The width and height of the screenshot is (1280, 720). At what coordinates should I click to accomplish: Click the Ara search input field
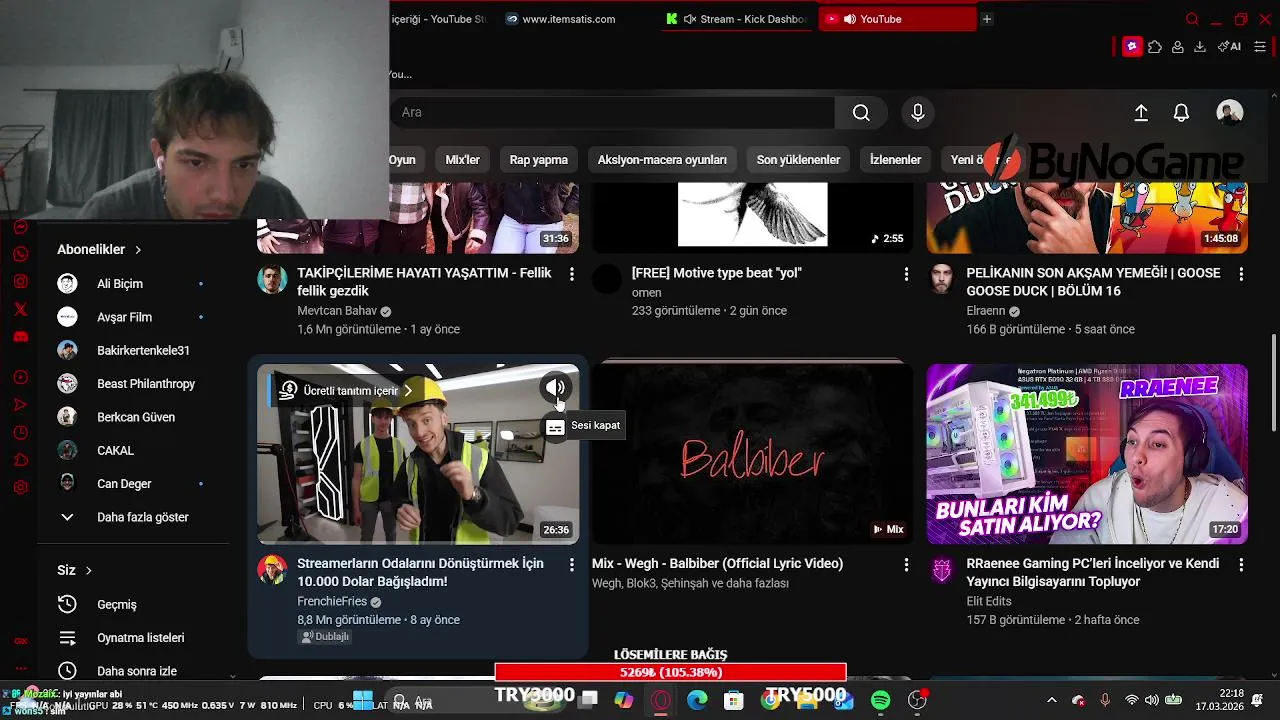pos(612,113)
